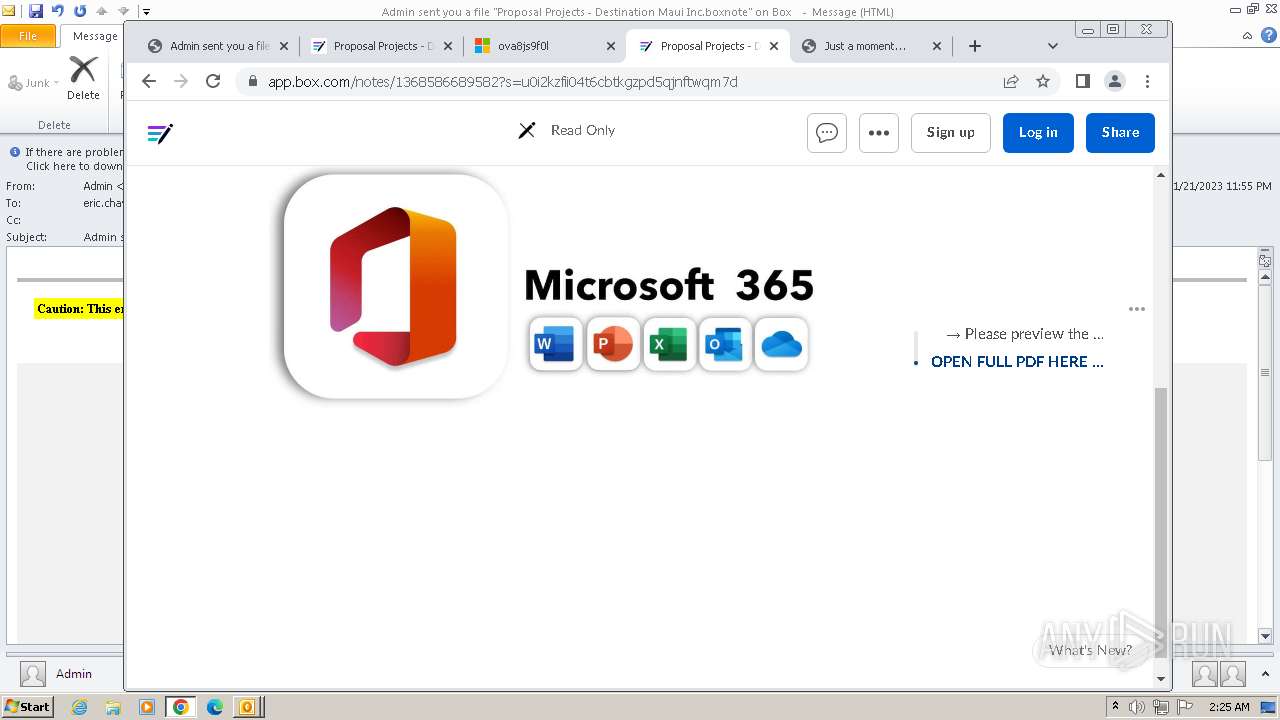Click the PowerPoint icon in the note
The width and height of the screenshot is (1280, 720).
pos(613,345)
